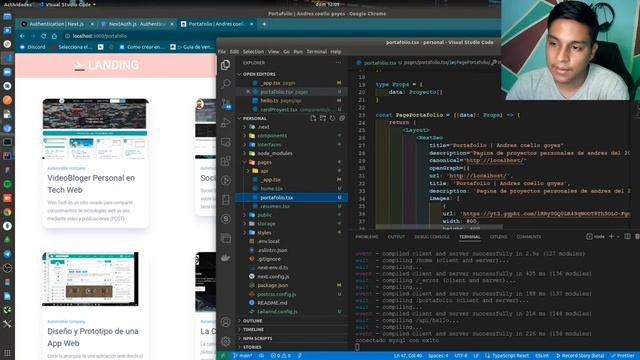Open the File menu in VS Code
This screenshot has height=360, width=640.
point(222,52)
